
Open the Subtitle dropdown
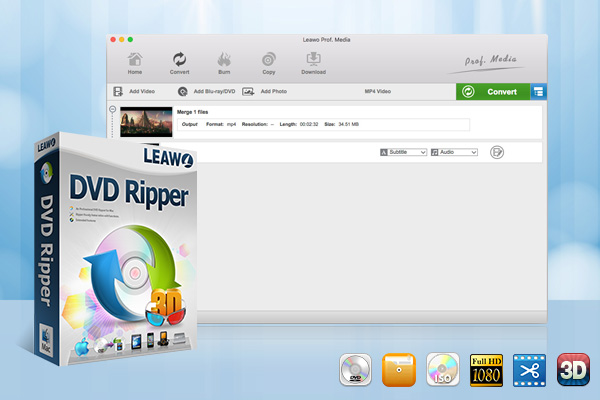(403, 152)
